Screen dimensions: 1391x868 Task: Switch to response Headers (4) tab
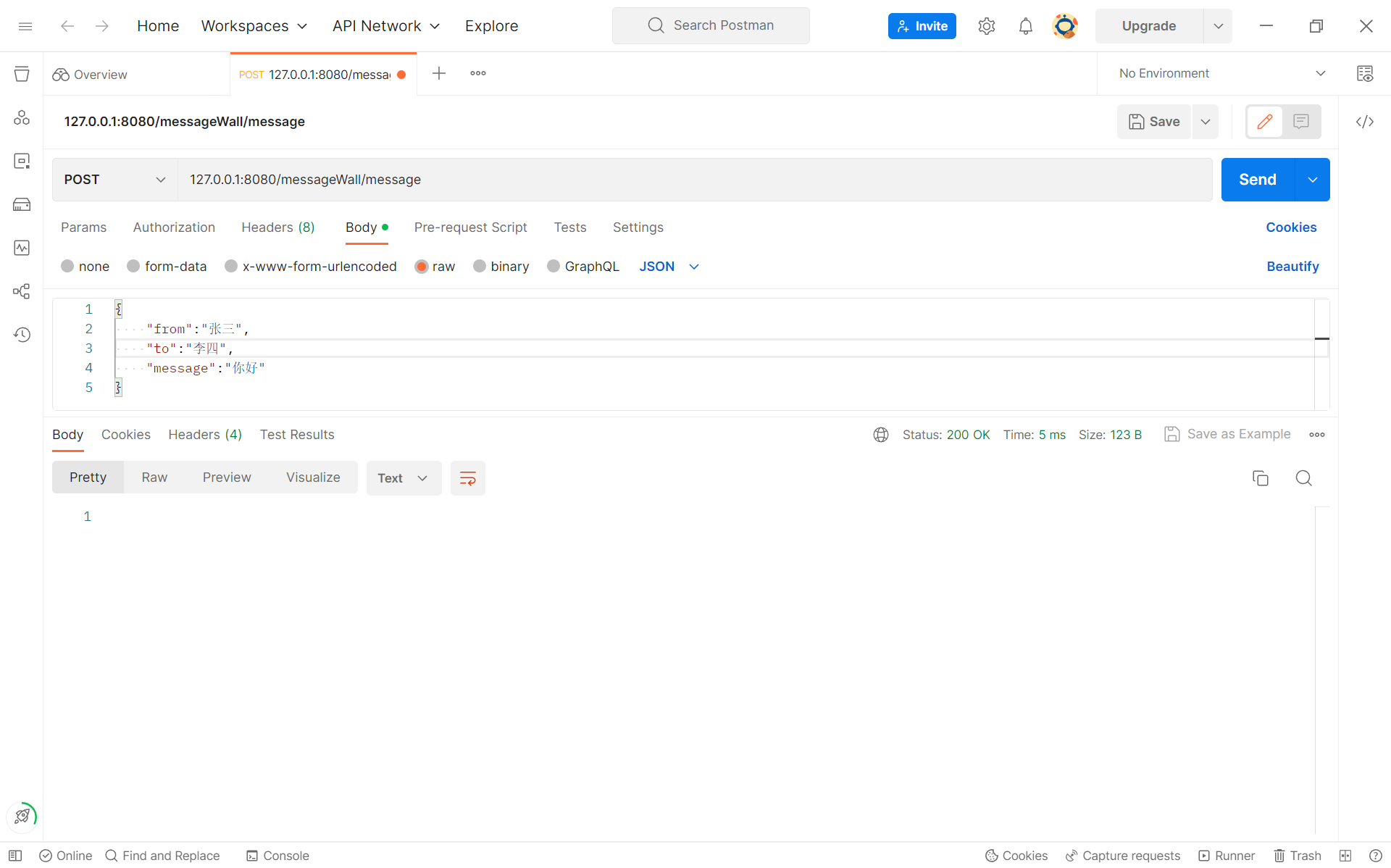click(205, 435)
